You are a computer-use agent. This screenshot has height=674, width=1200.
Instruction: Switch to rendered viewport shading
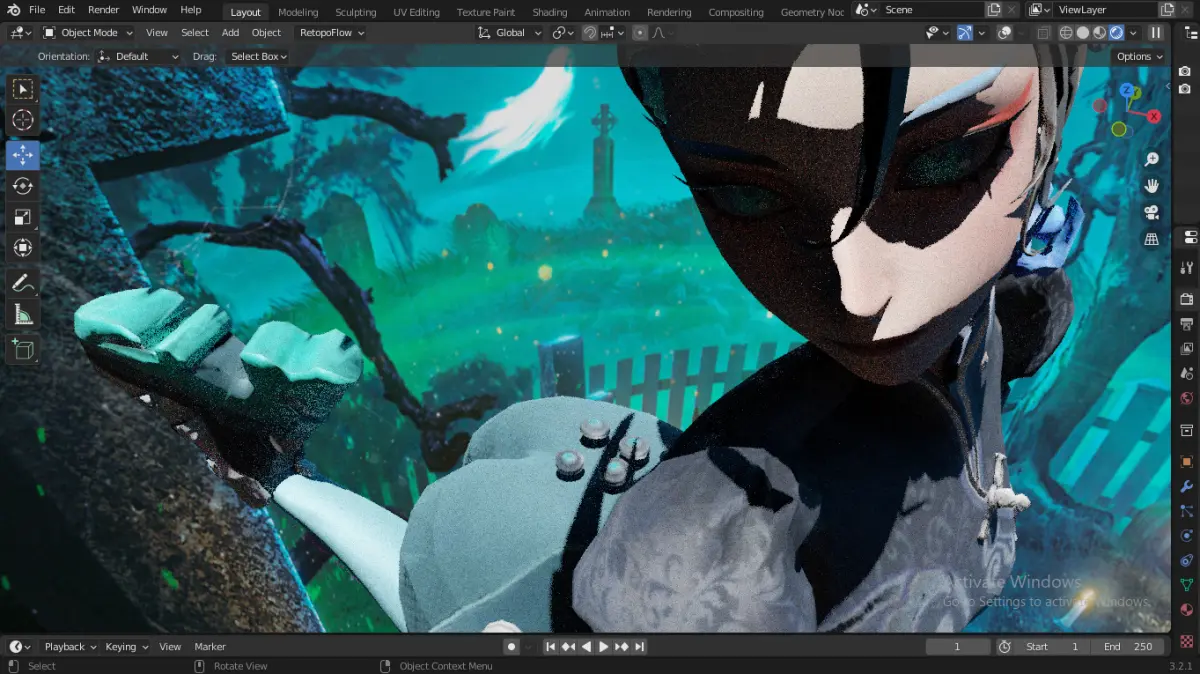tap(1116, 32)
